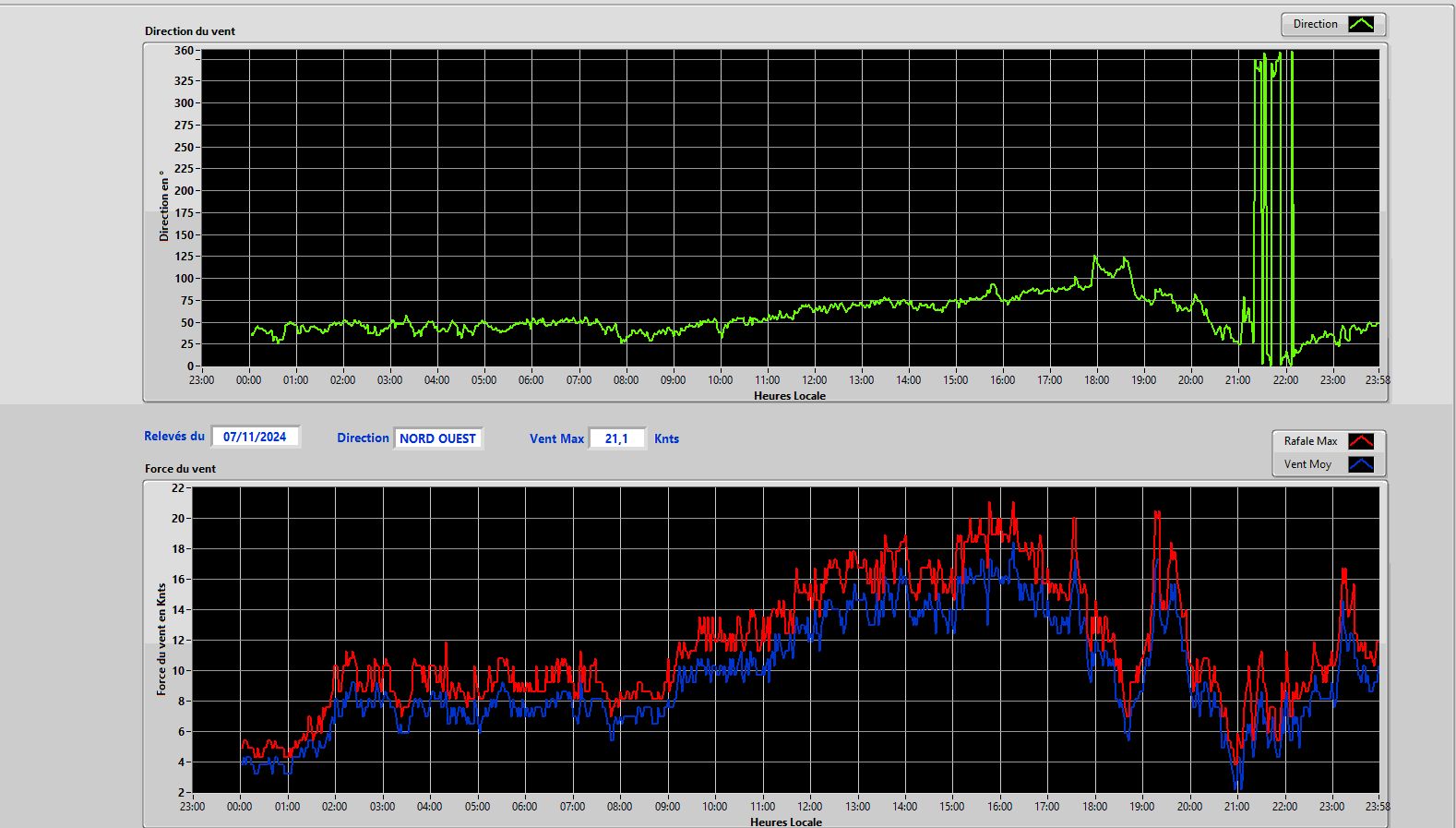Click the blue Vent Moy legend swatch
The height and width of the screenshot is (828, 1456).
click(x=1361, y=464)
